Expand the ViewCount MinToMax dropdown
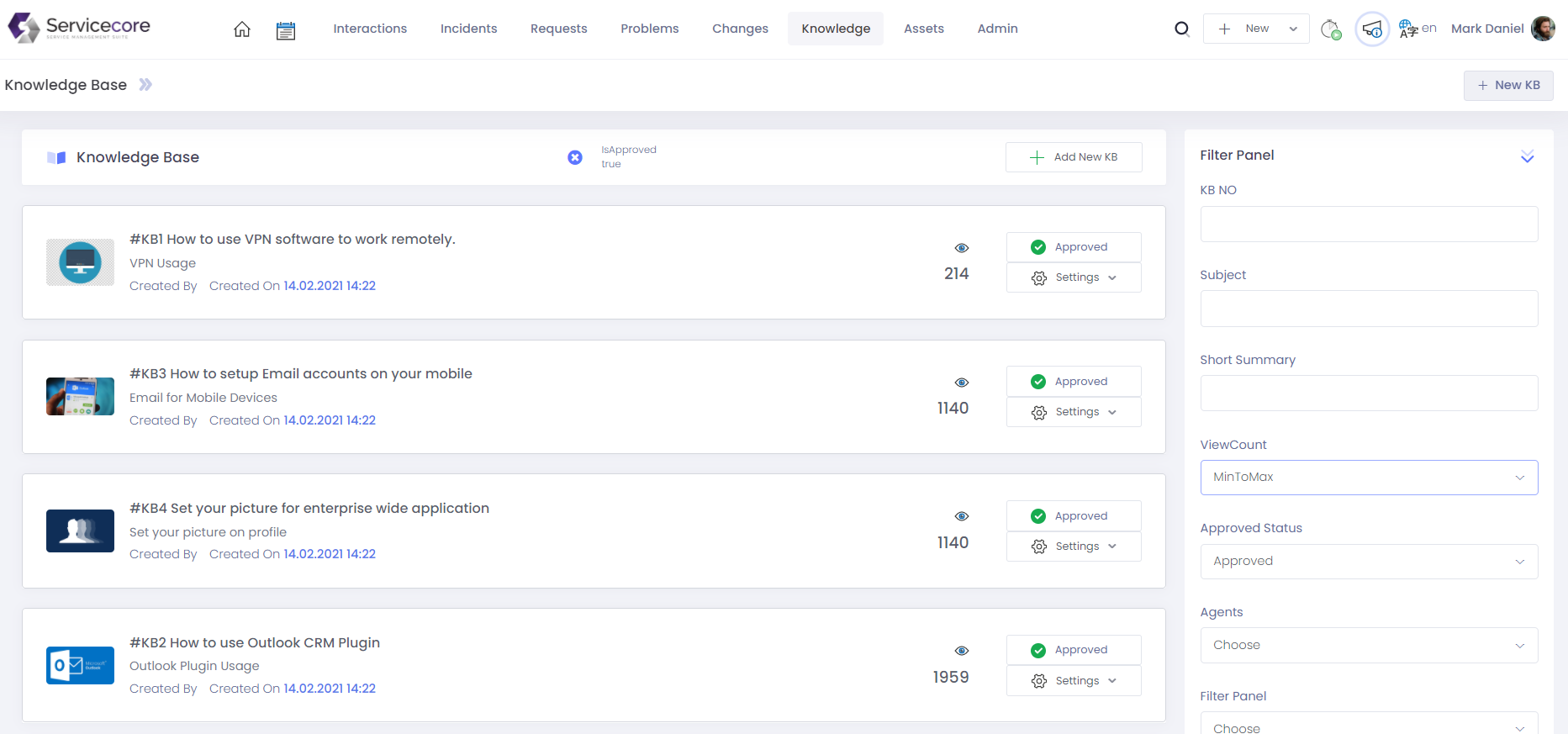This screenshot has width=1568, height=734. click(1368, 478)
